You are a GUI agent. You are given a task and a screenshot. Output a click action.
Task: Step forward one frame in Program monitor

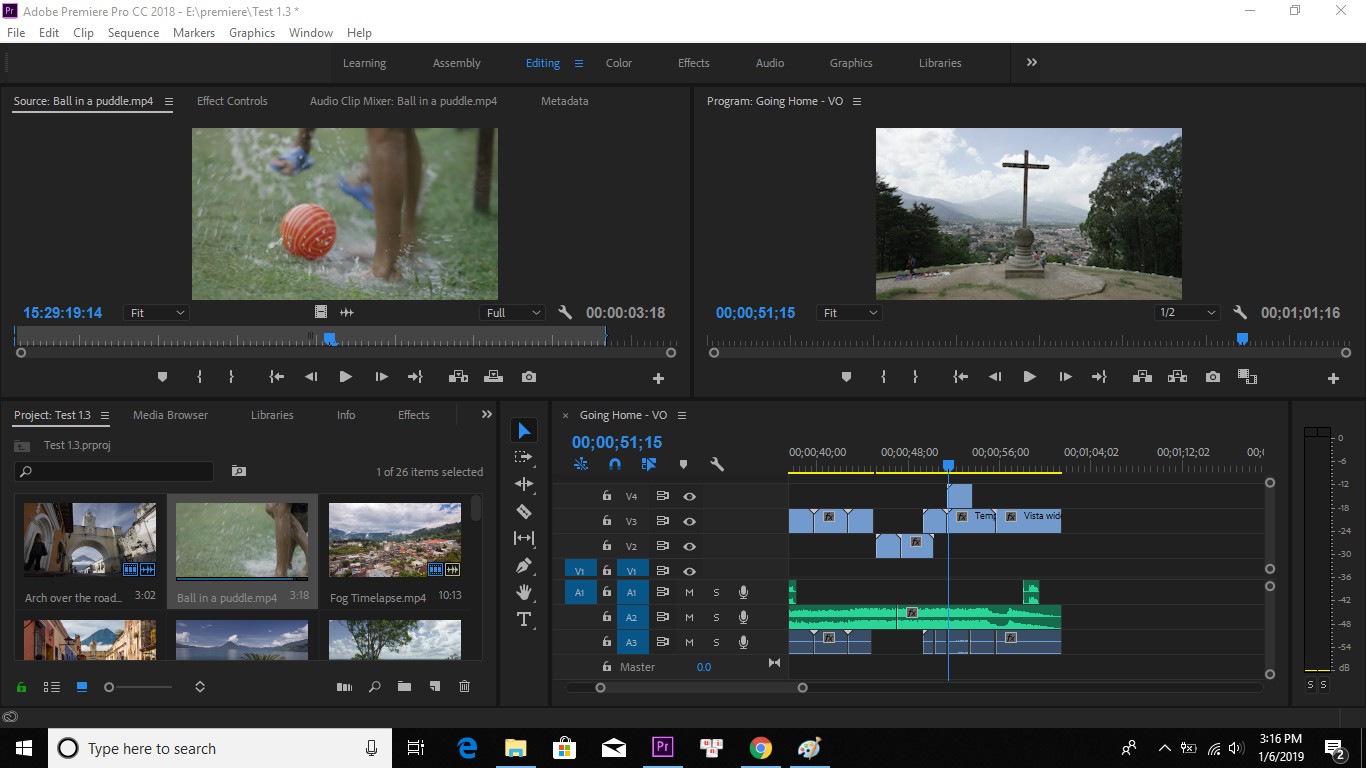[1065, 377]
